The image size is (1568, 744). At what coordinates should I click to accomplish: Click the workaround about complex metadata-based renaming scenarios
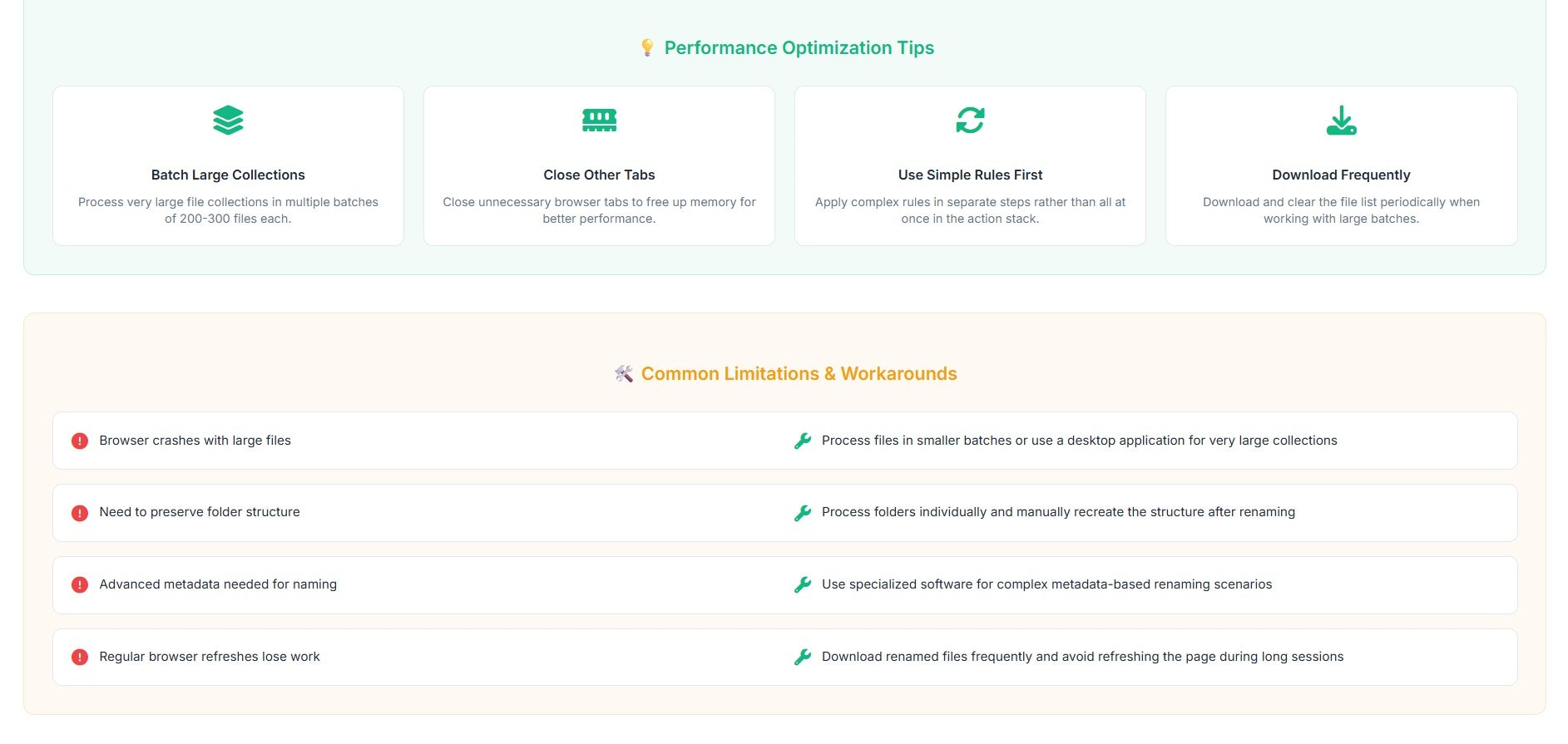click(1046, 584)
